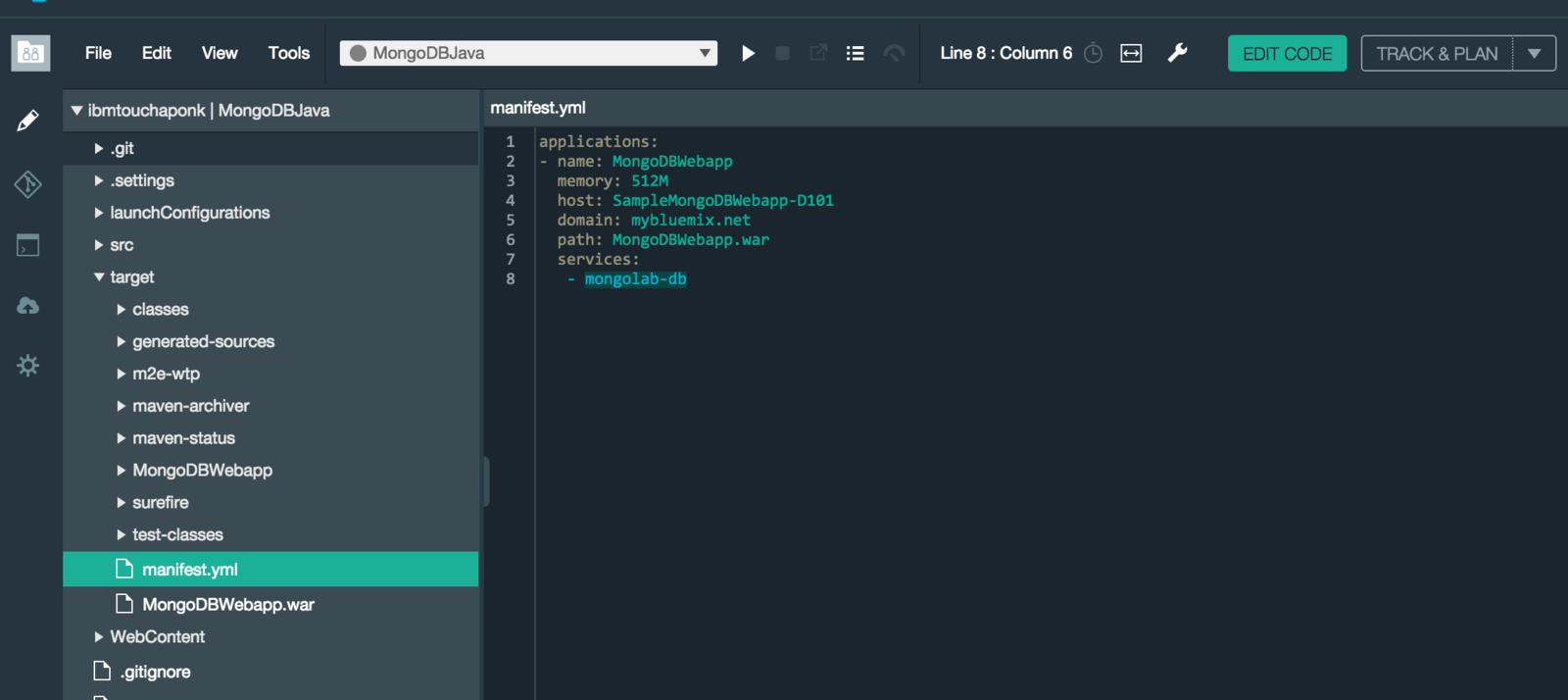The height and width of the screenshot is (700, 1568).
Task: Click the SampleMongoDBWebapp-D101 host value
Action: 723,201
